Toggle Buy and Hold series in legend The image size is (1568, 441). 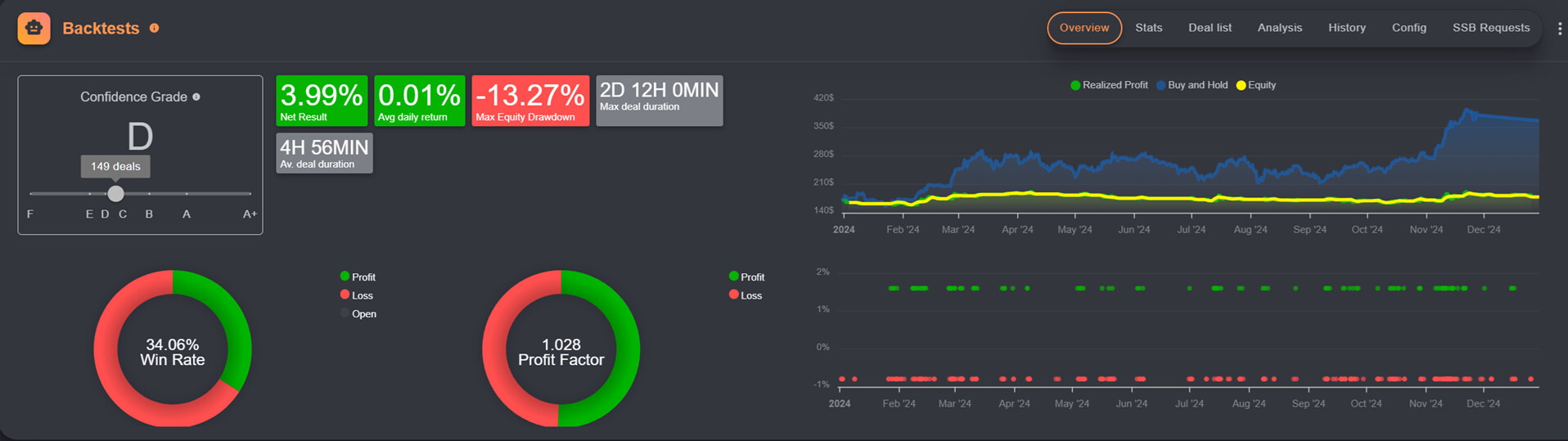(1192, 85)
